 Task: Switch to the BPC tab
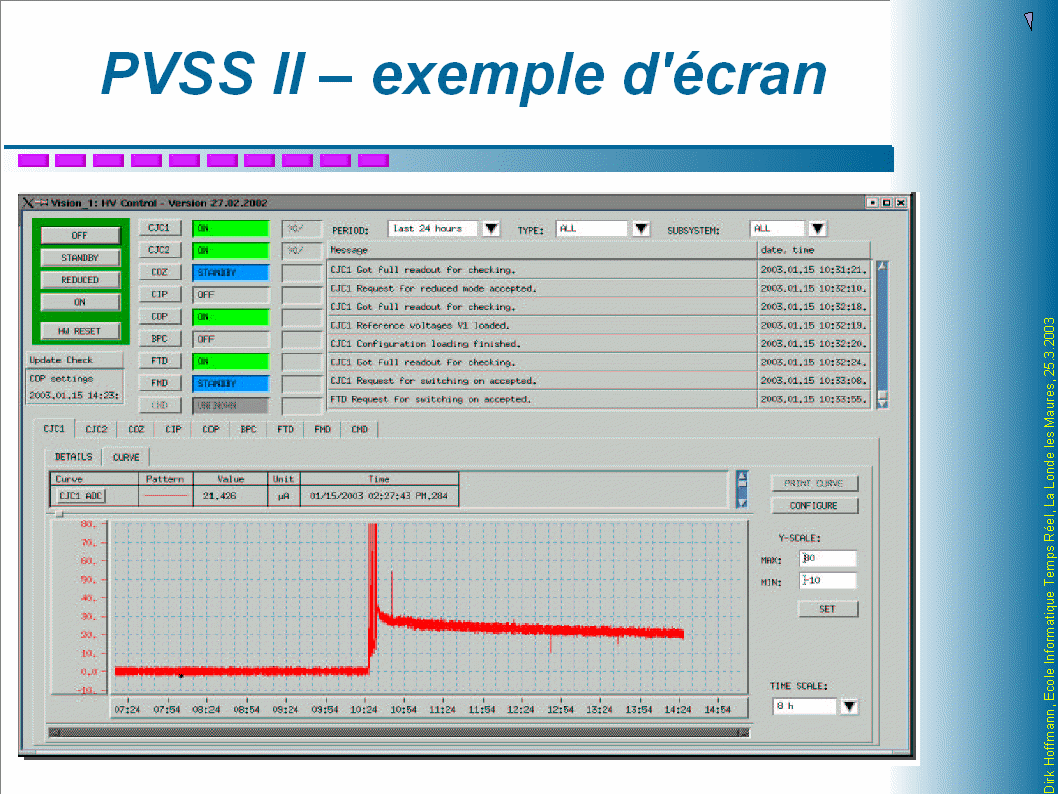point(248,429)
